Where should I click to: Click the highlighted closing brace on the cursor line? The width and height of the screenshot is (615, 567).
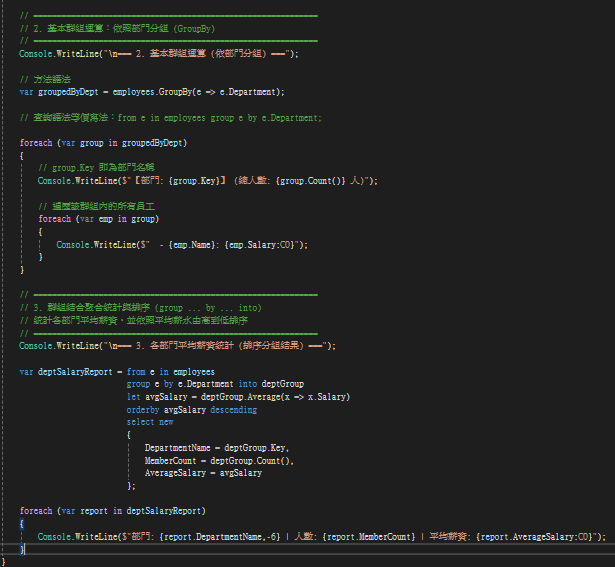[x=22, y=550]
